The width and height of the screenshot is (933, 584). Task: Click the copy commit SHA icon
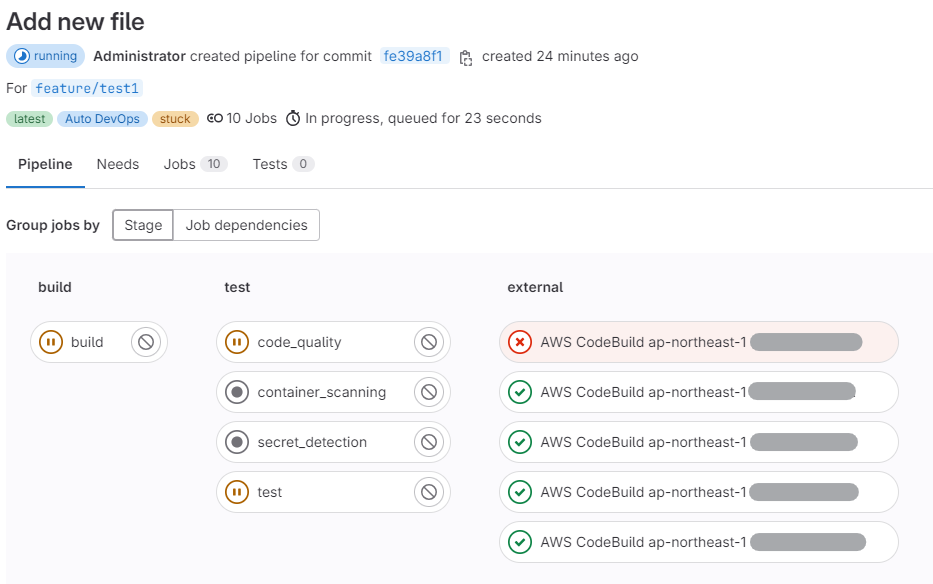pyautogui.click(x=464, y=57)
